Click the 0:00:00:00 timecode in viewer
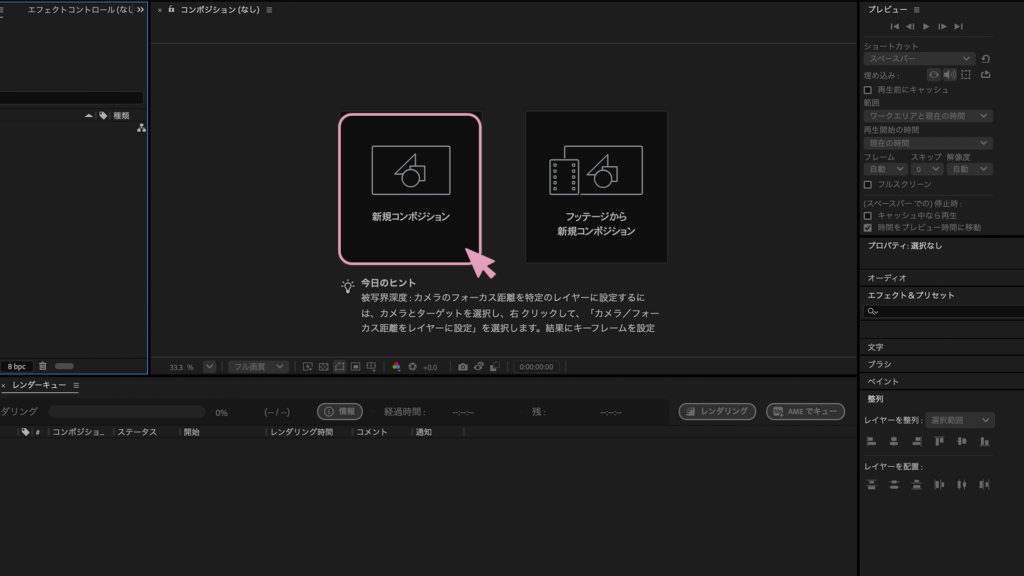 tap(536, 367)
